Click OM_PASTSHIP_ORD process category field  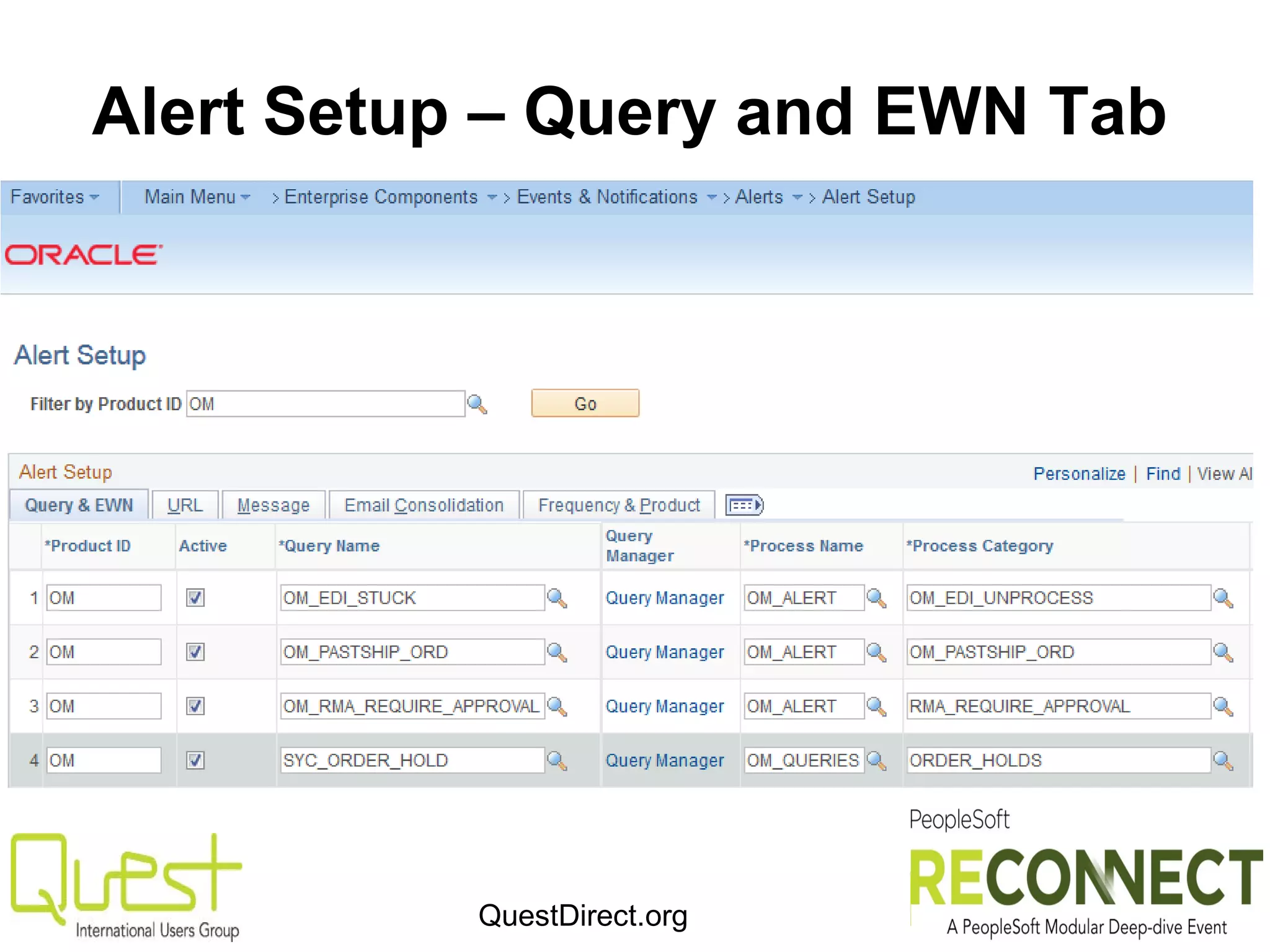(1059, 652)
